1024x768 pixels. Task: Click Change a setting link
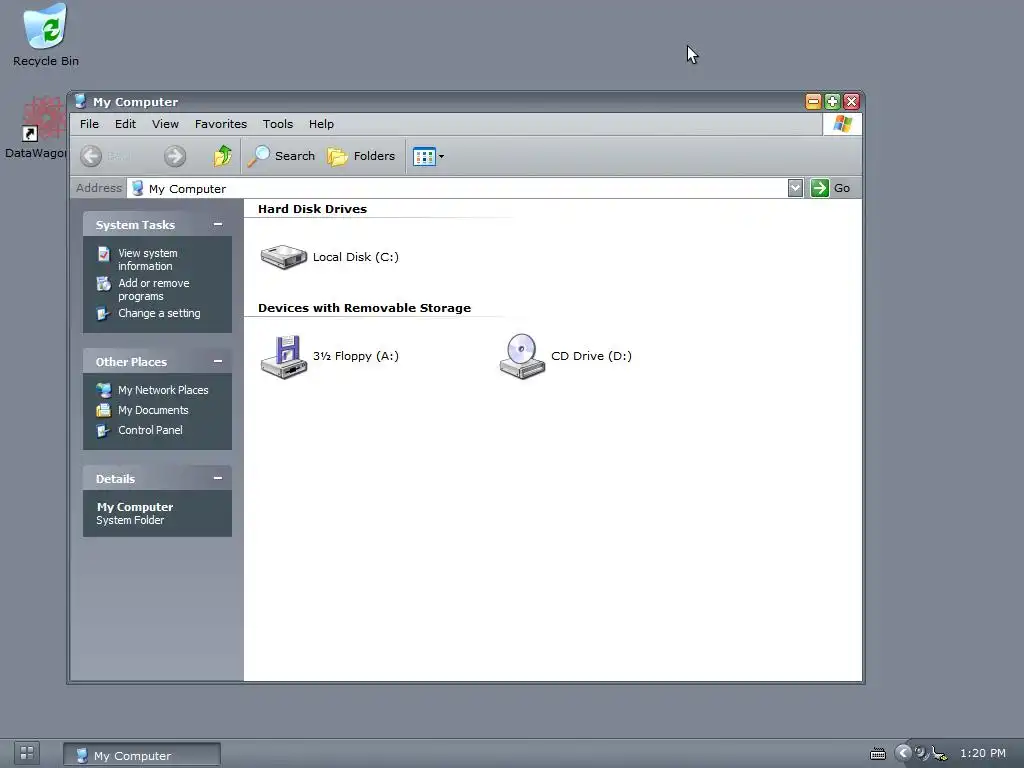(159, 313)
